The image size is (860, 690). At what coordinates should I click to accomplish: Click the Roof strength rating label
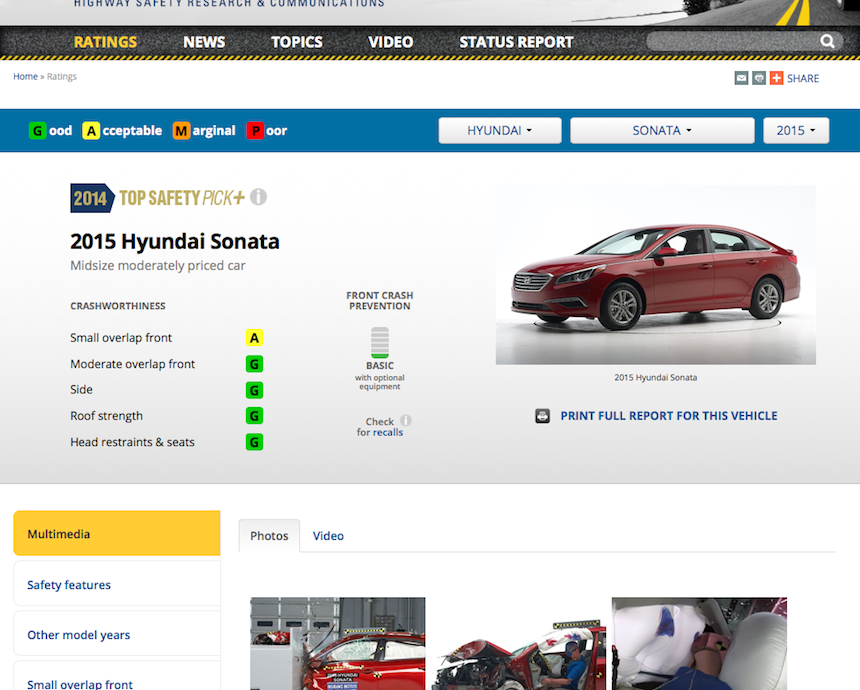point(106,416)
